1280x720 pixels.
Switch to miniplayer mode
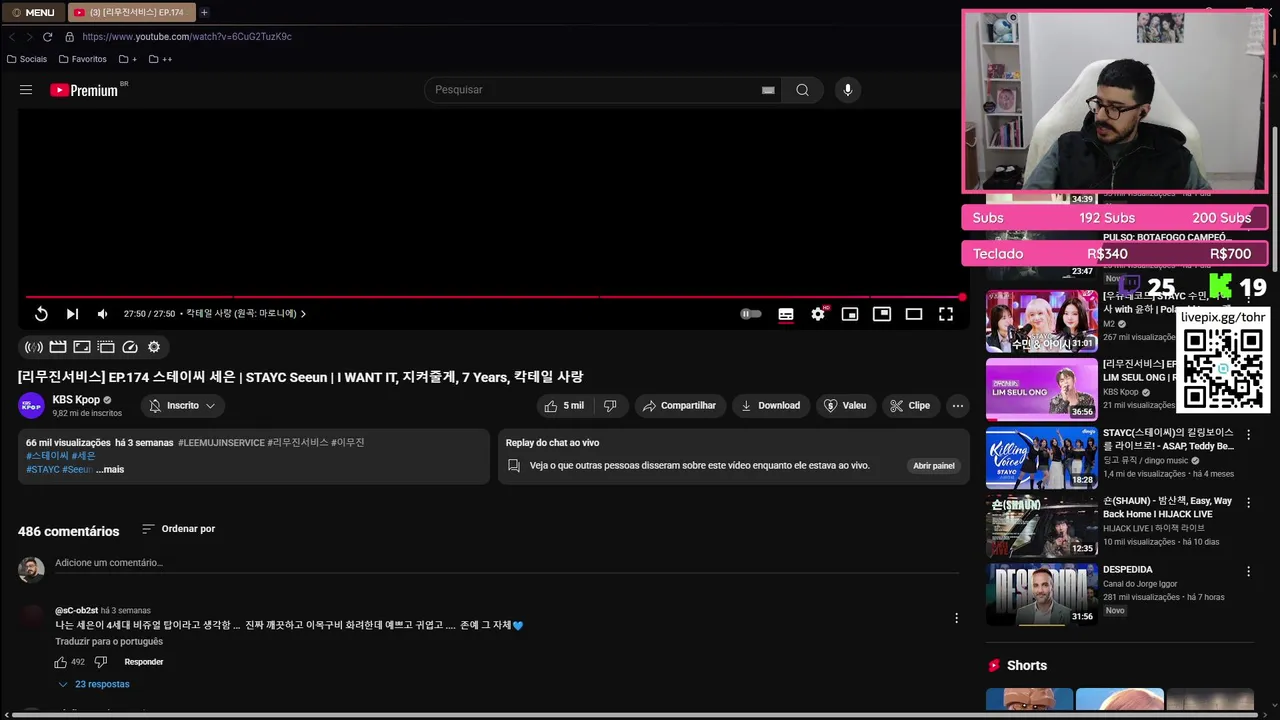click(x=850, y=314)
